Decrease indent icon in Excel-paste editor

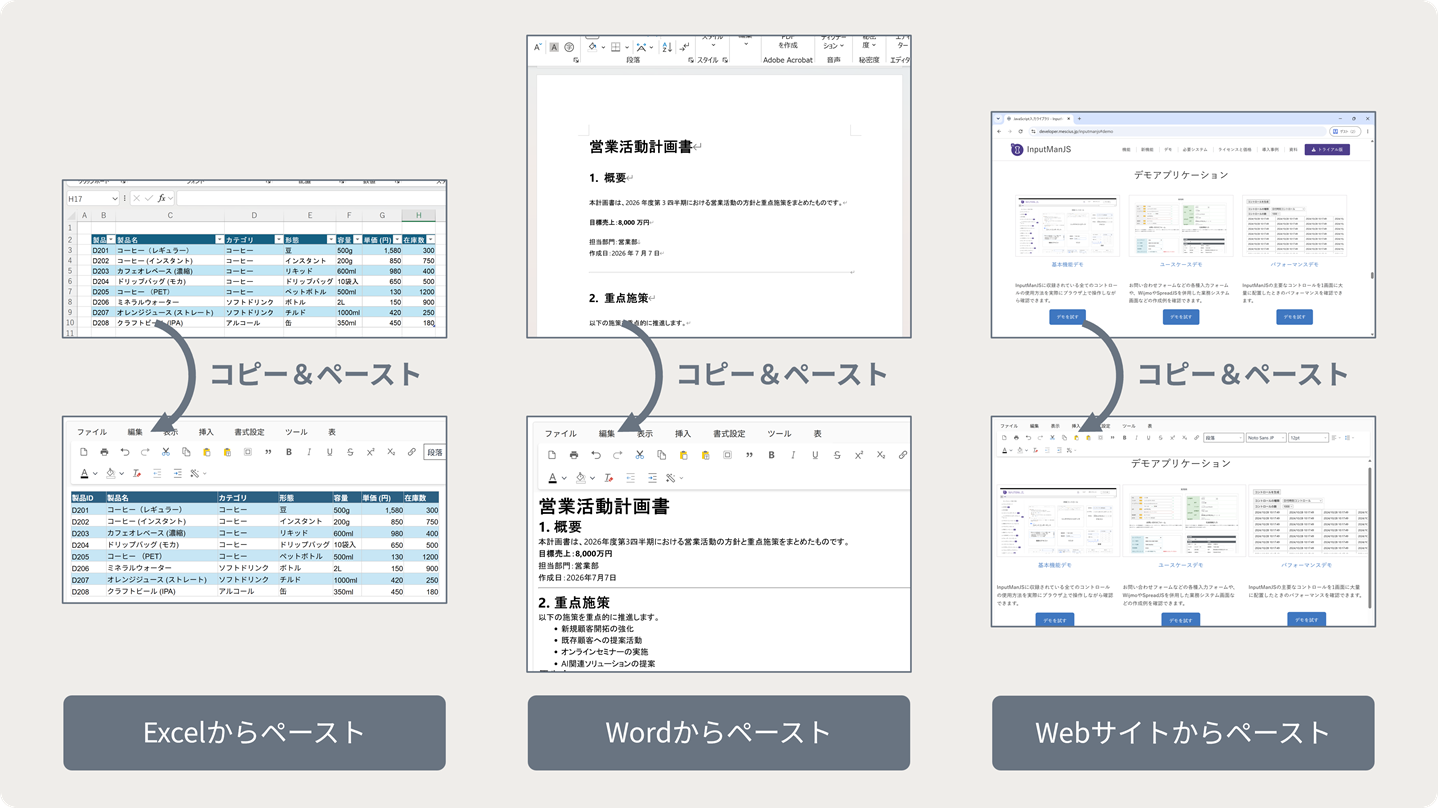[157, 473]
